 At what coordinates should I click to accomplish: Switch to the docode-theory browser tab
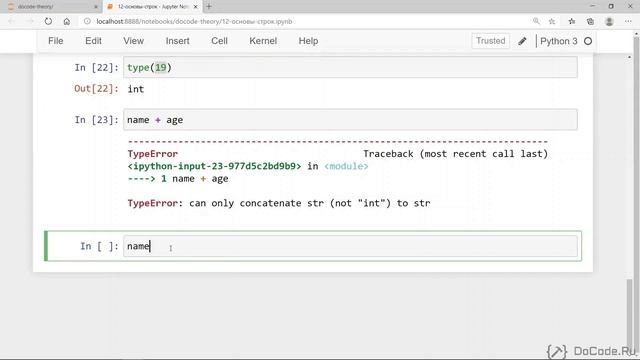(51, 7)
